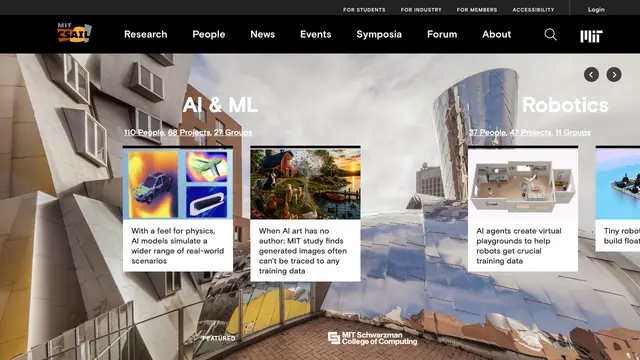Screen dimensions: 640x360
Task: Open the AI & ML heading
Action: (x=220, y=105)
